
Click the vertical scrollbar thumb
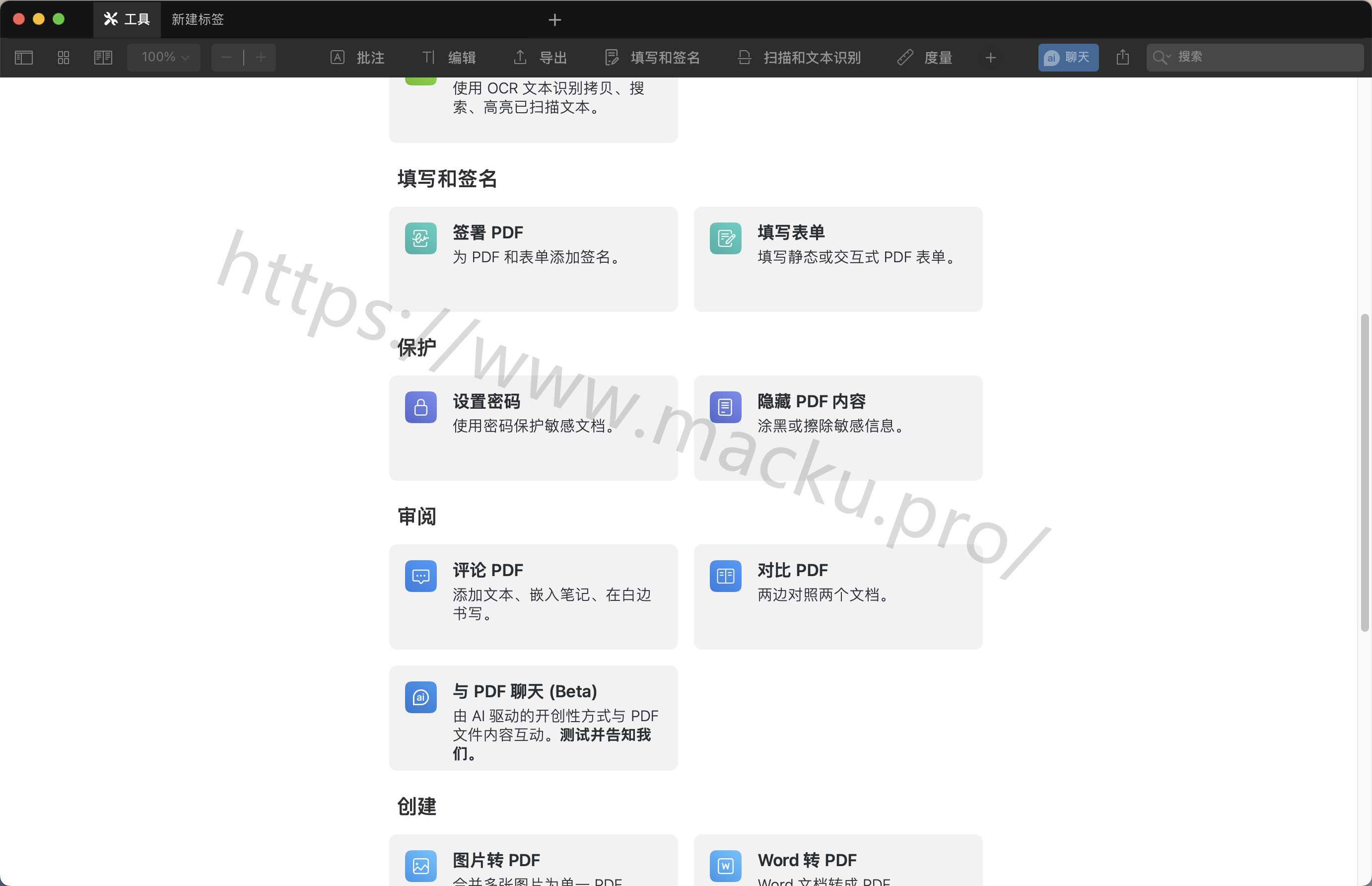1365,472
